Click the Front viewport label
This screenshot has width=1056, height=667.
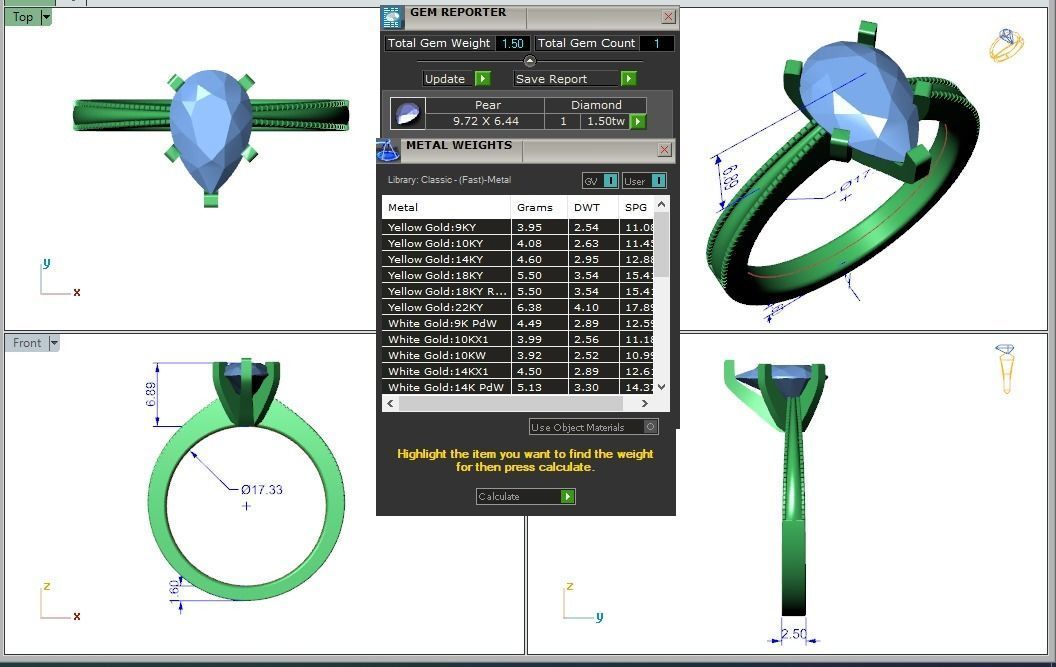[27, 343]
